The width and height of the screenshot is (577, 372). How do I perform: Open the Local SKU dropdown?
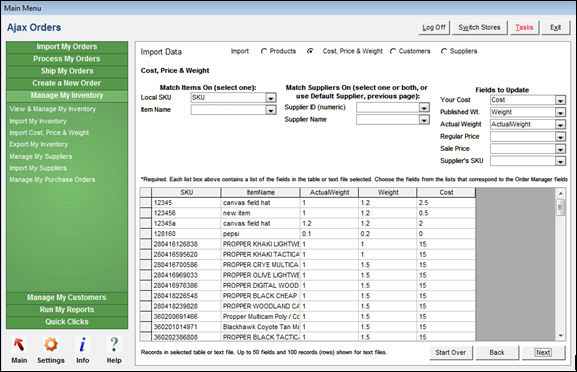[271, 98]
